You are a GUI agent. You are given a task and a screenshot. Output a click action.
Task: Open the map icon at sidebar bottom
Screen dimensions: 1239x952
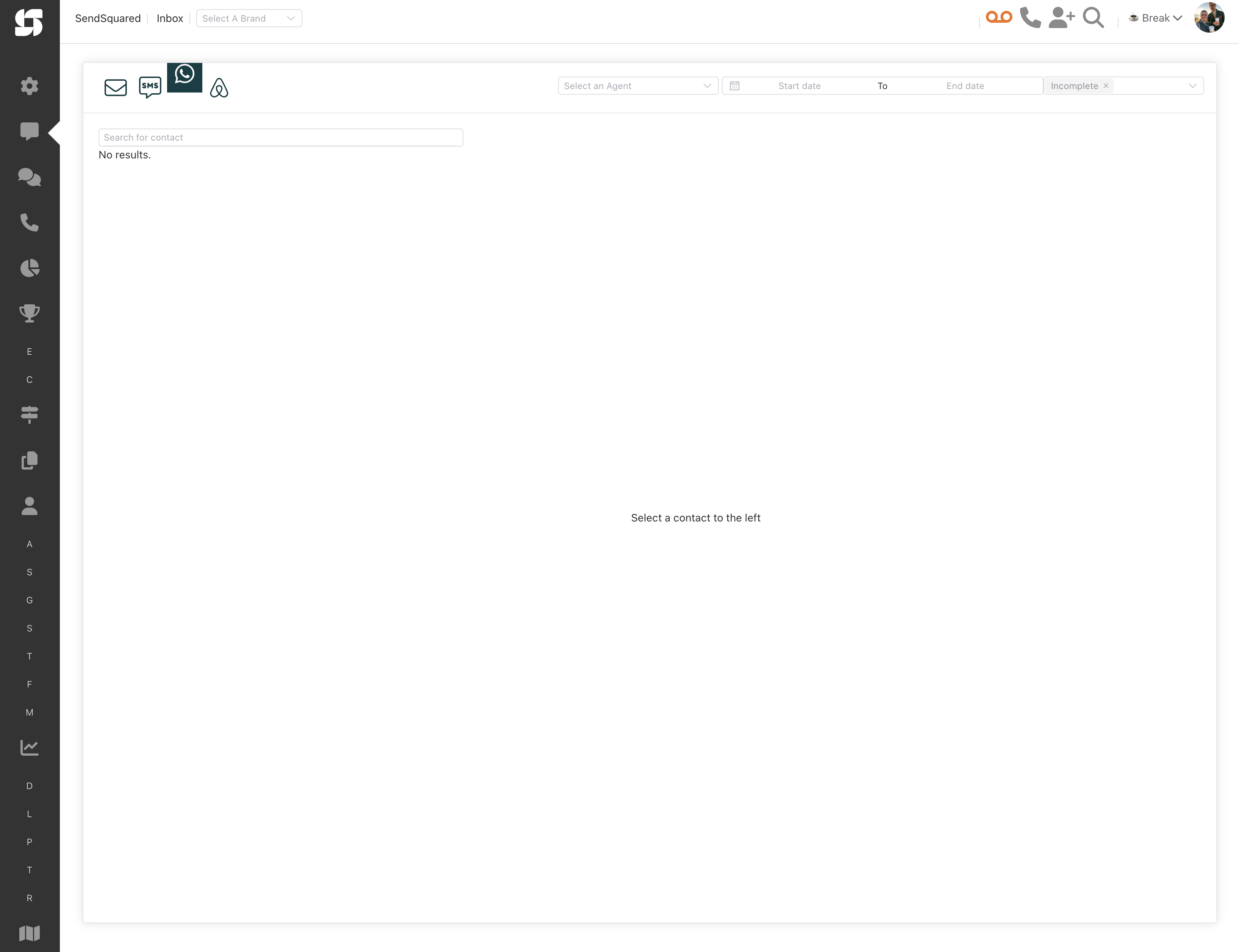click(x=30, y=933)
